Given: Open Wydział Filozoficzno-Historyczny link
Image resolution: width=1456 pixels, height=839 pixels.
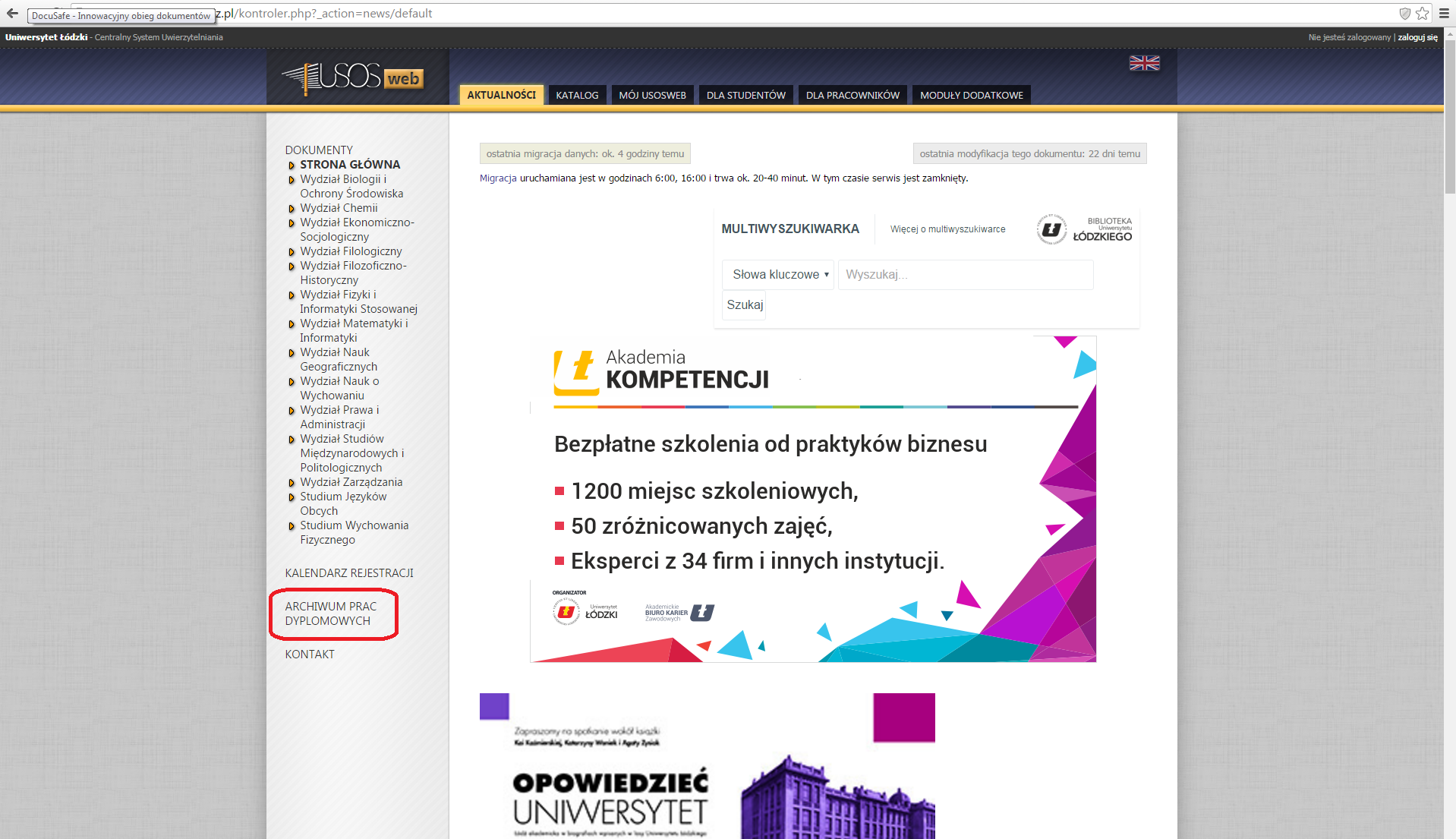Looking at the screenshot, I should pos(353,273).
